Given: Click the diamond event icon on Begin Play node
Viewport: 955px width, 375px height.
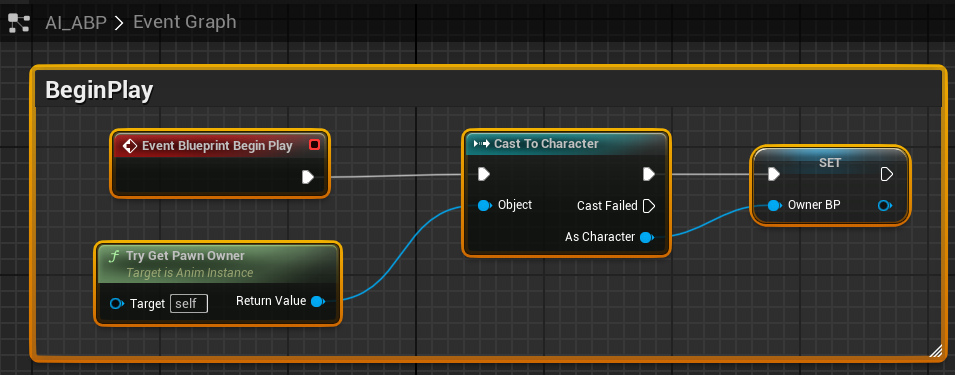Looking at the screenshot, I should click(x=130, y=146).
